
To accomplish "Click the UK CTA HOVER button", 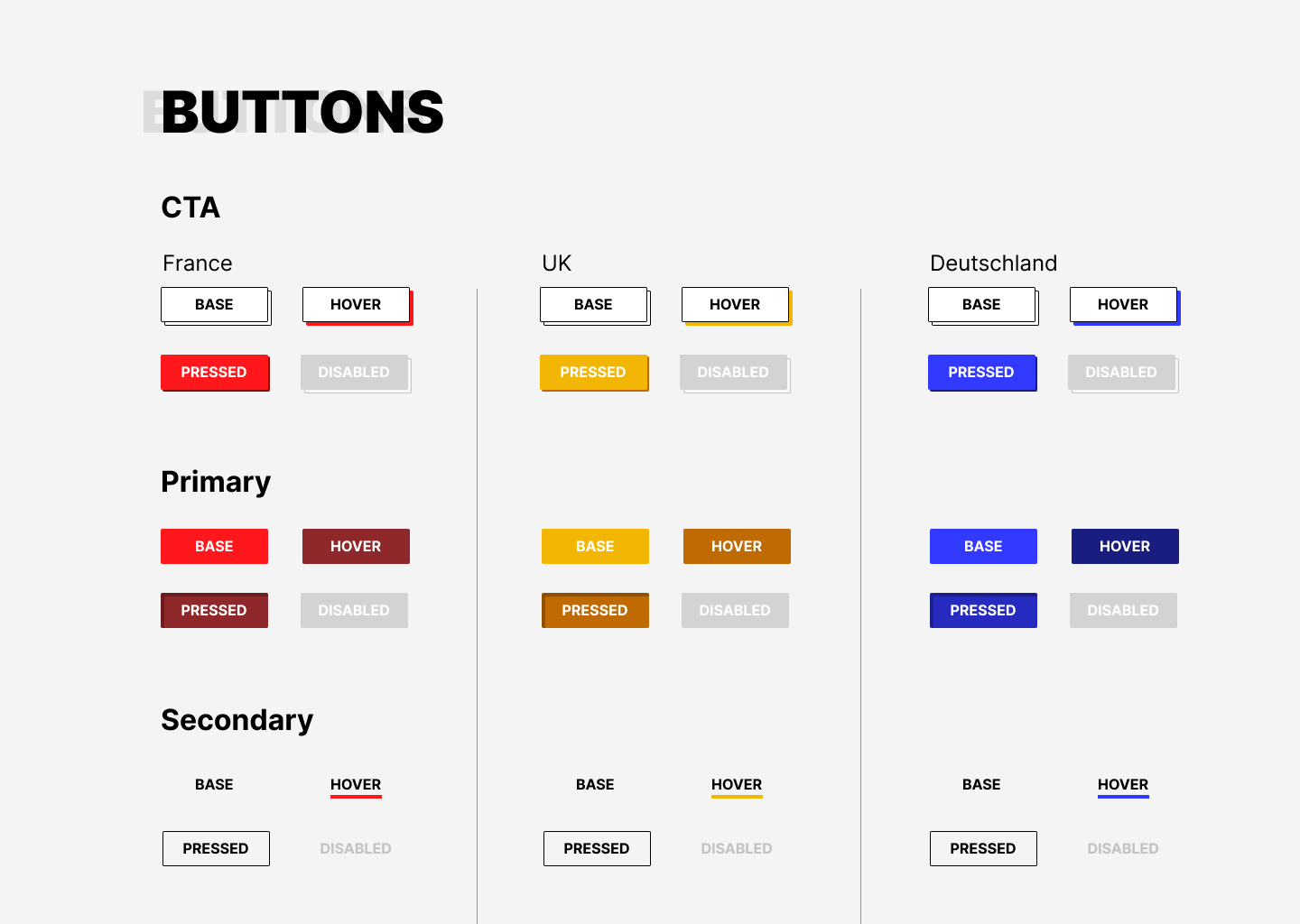I will point(736,305).
